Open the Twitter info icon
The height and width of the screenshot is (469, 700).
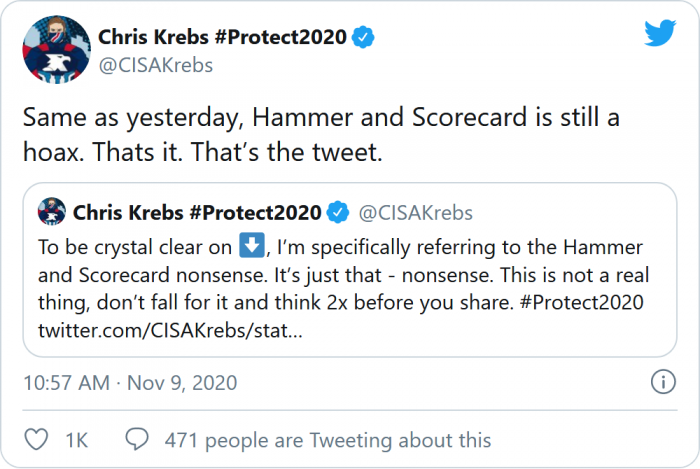coord(662,383)
